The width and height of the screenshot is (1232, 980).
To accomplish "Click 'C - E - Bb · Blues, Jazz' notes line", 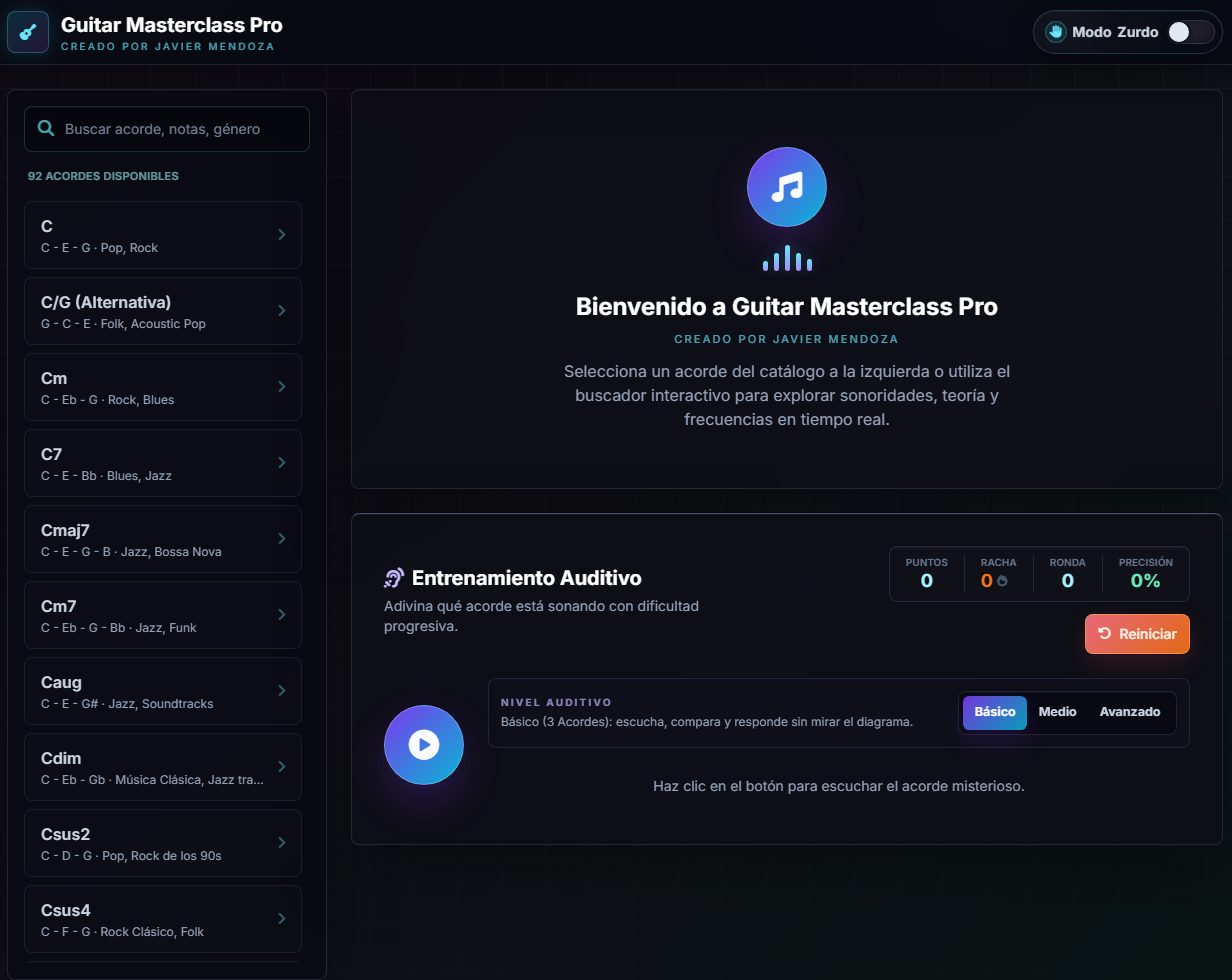I will [106, 476].
